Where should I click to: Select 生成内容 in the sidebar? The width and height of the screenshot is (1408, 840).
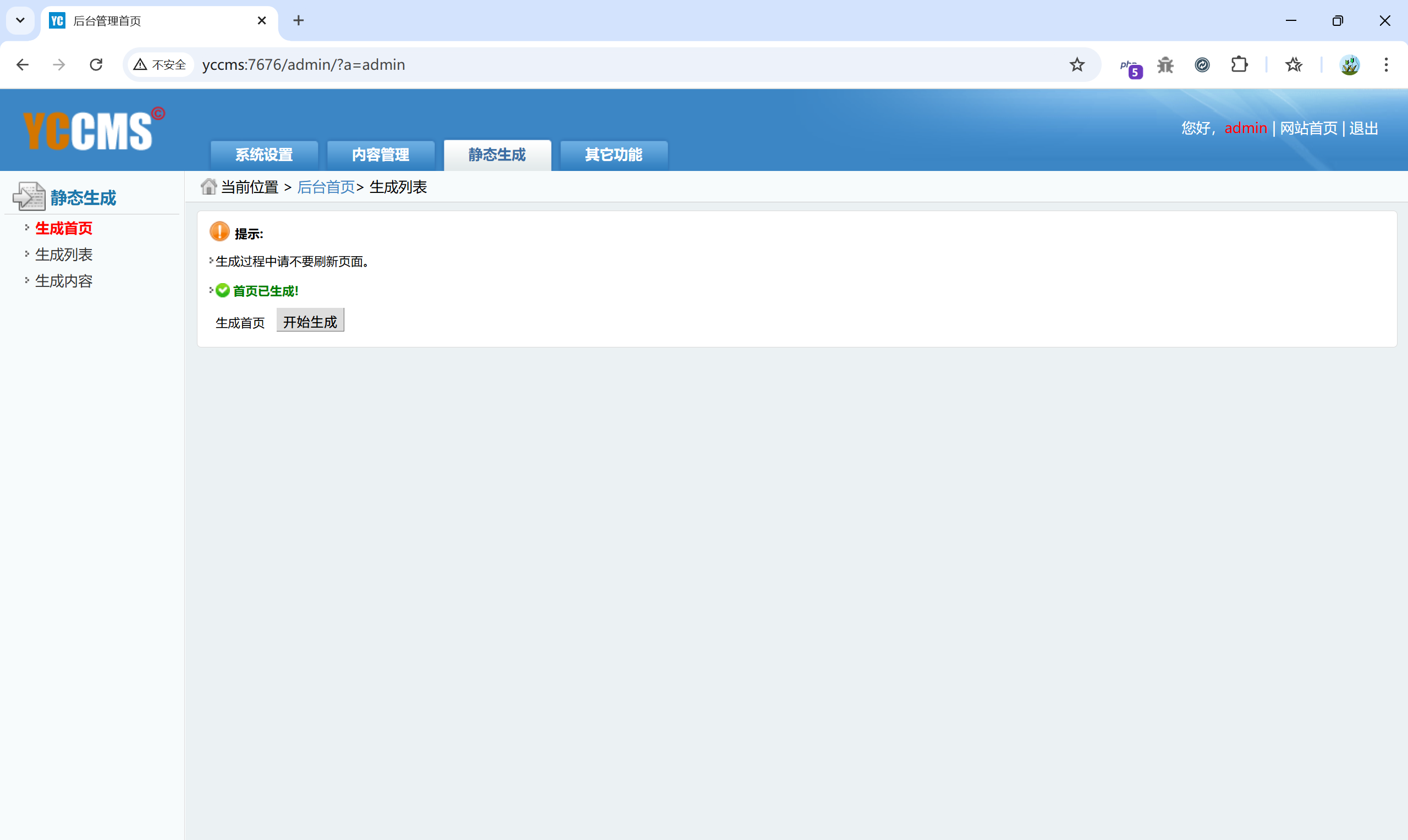64,281
